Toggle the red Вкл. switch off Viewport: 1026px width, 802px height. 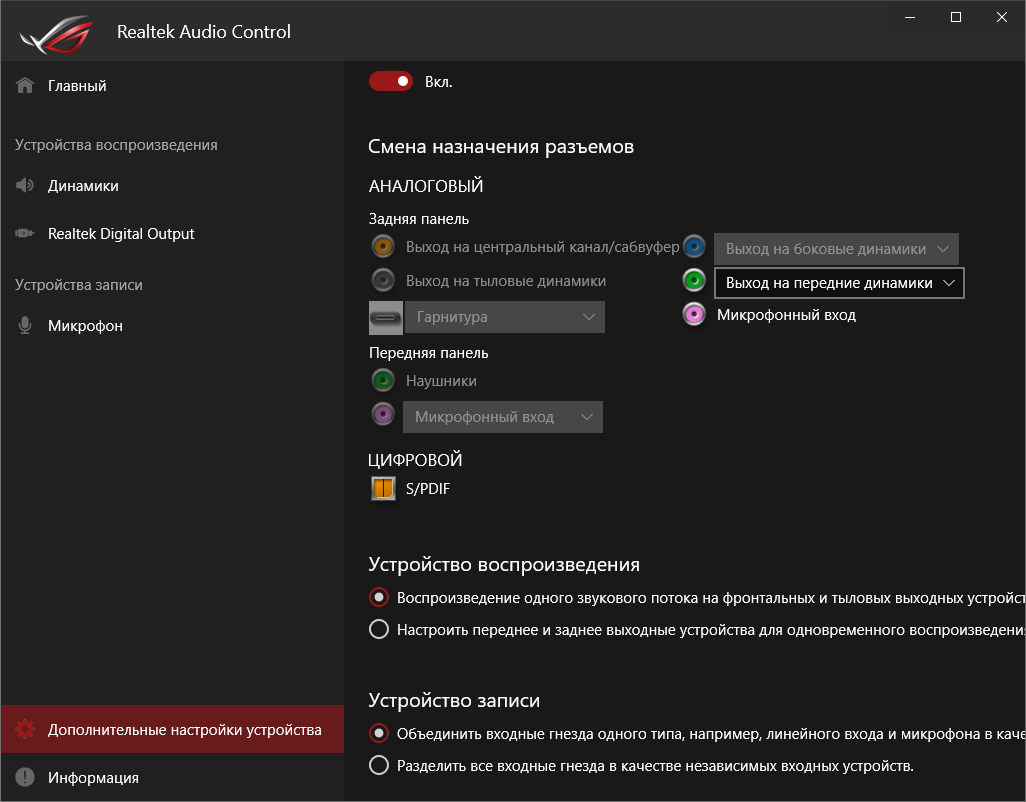pyautogui.click(x=390, y=81)
